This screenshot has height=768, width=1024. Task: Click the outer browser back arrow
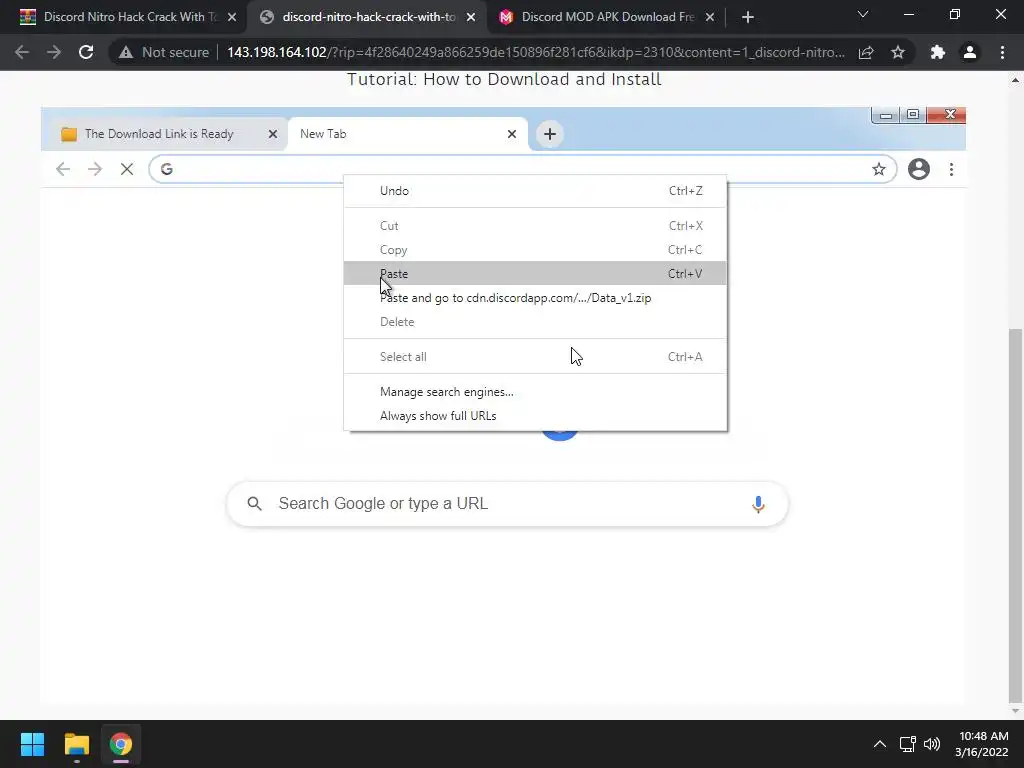click(22, 52)
